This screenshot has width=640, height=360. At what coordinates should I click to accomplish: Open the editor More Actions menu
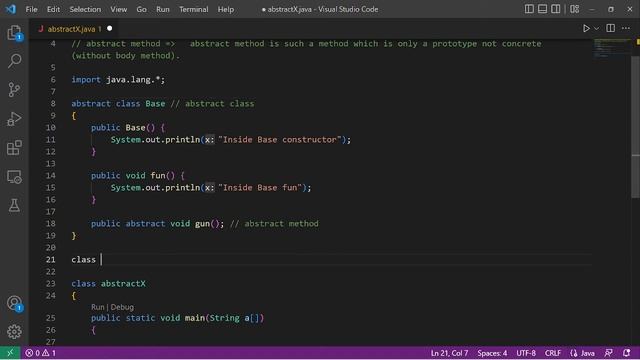click(x=626, y=28)
